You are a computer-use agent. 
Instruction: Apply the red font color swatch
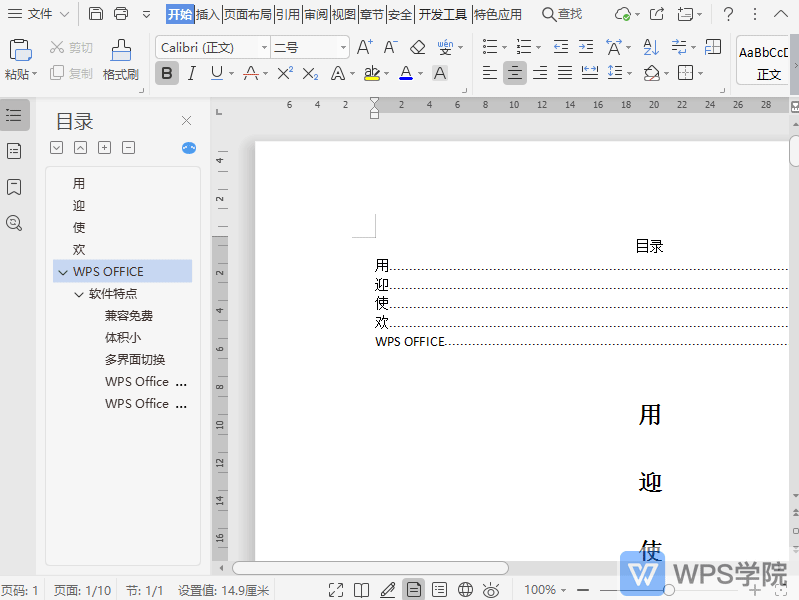405,73
